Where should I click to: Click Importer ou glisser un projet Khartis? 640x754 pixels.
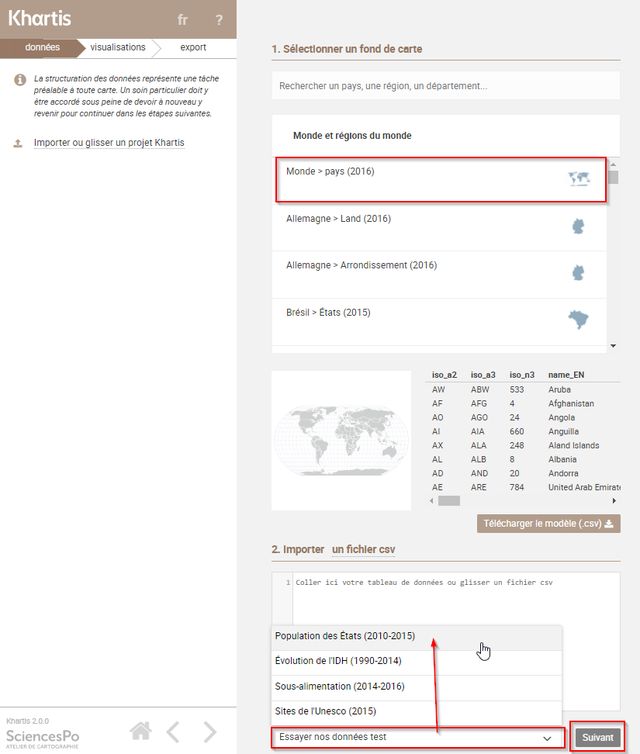coord(109,143)
